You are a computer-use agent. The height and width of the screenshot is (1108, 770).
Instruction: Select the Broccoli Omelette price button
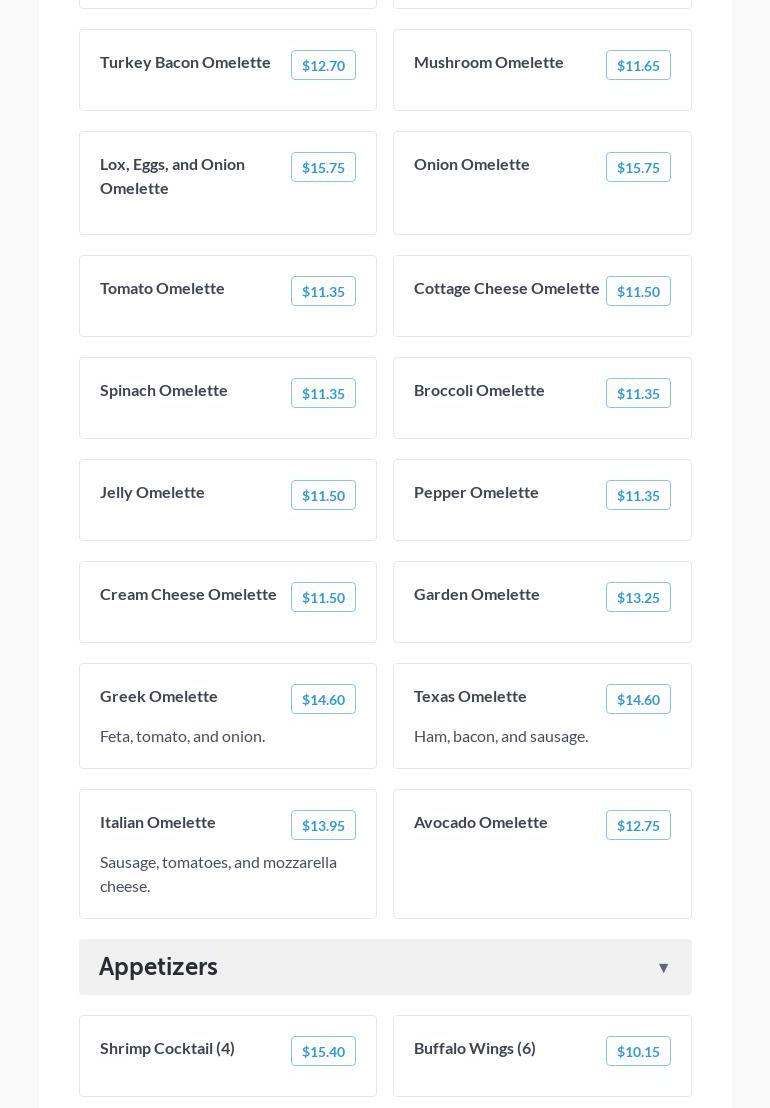tap(638, 394)
